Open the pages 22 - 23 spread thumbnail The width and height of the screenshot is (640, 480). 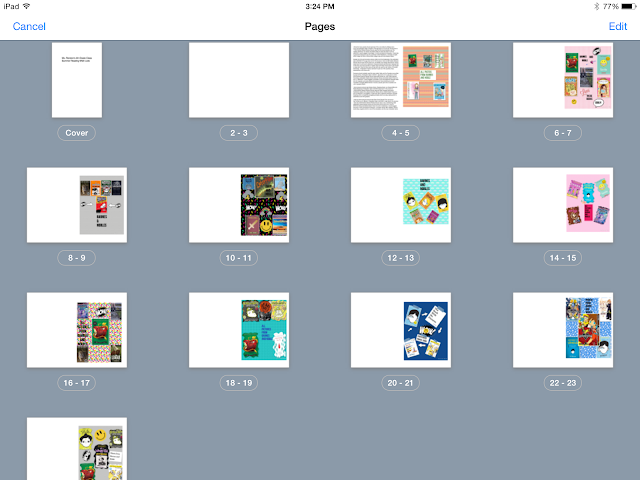pyautogui.click(x=563, y=330)
